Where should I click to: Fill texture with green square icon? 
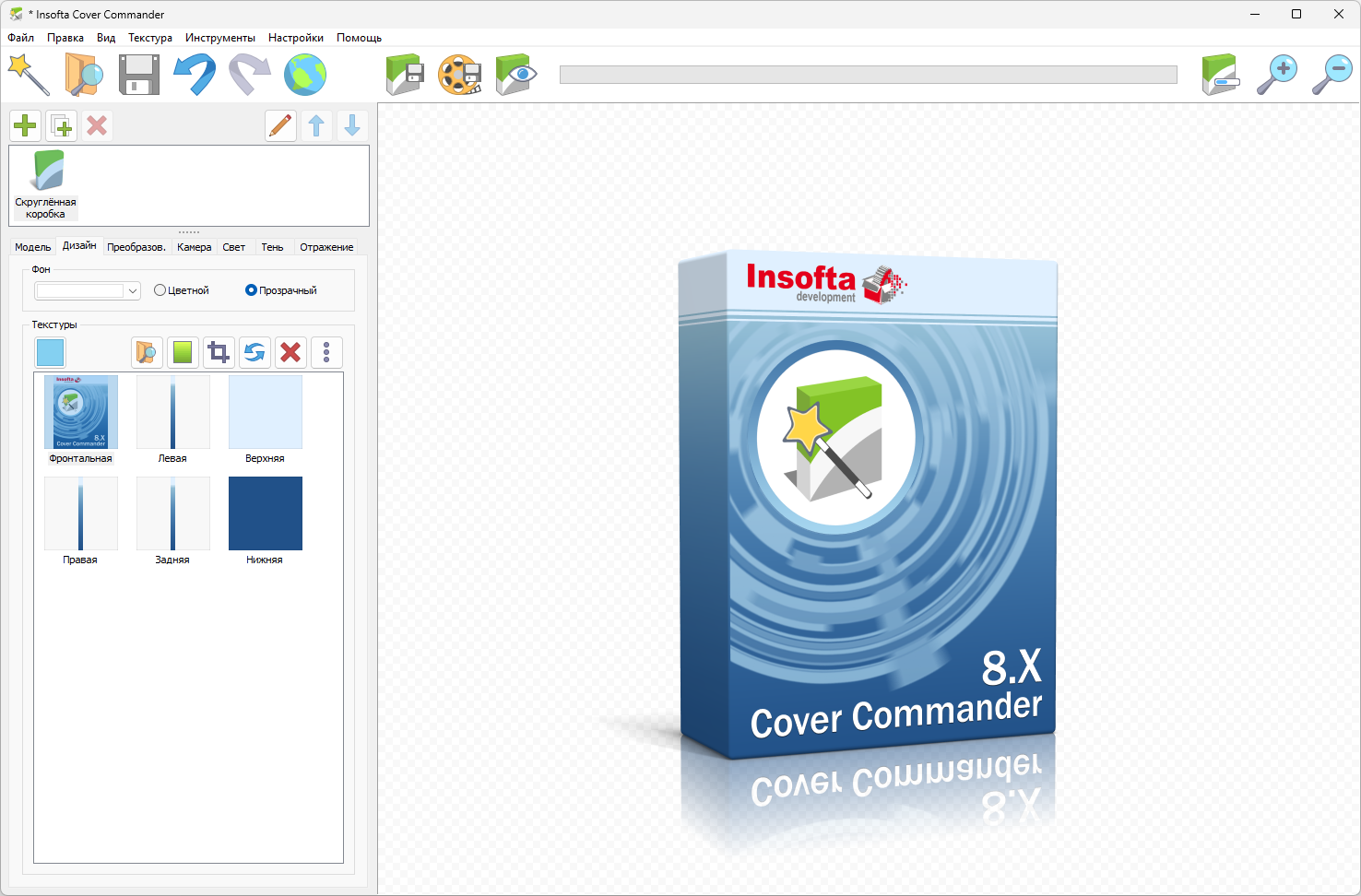click(183, 352)
